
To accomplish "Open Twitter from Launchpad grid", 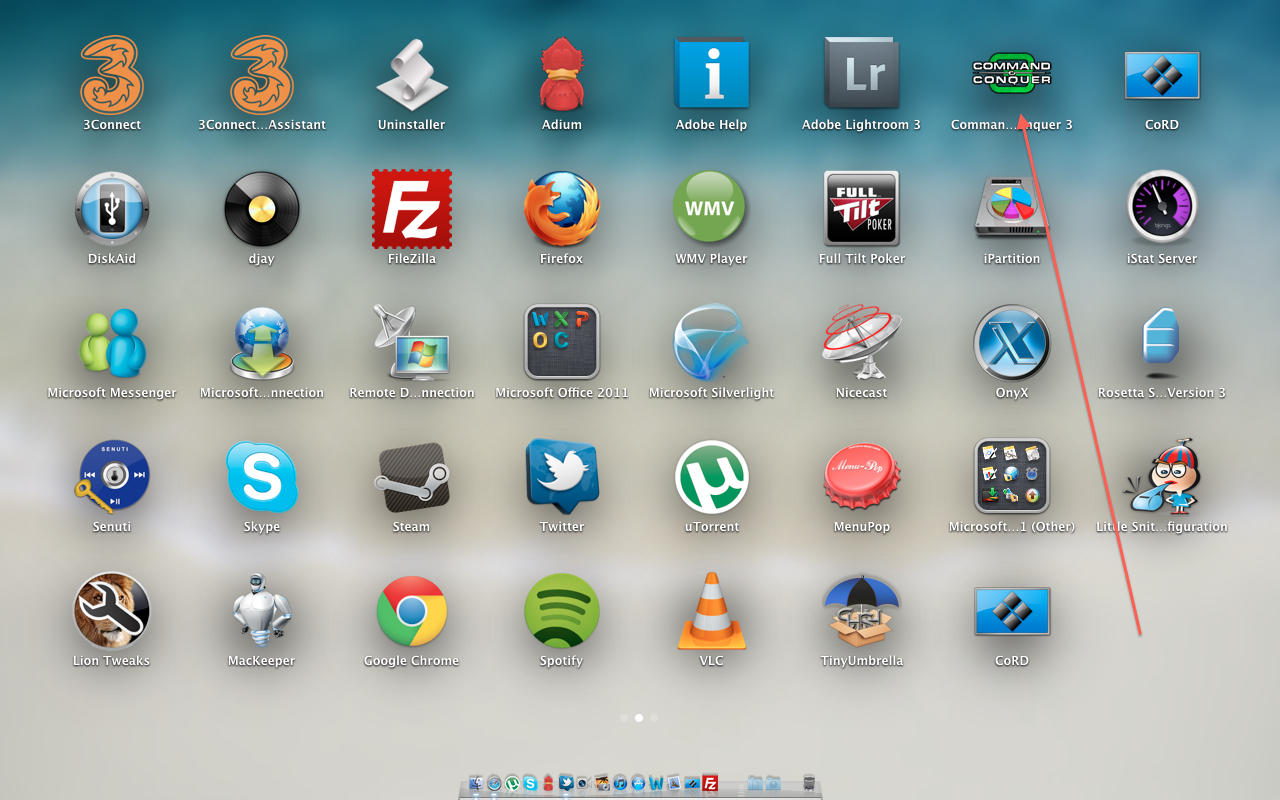I will [561, 476].
